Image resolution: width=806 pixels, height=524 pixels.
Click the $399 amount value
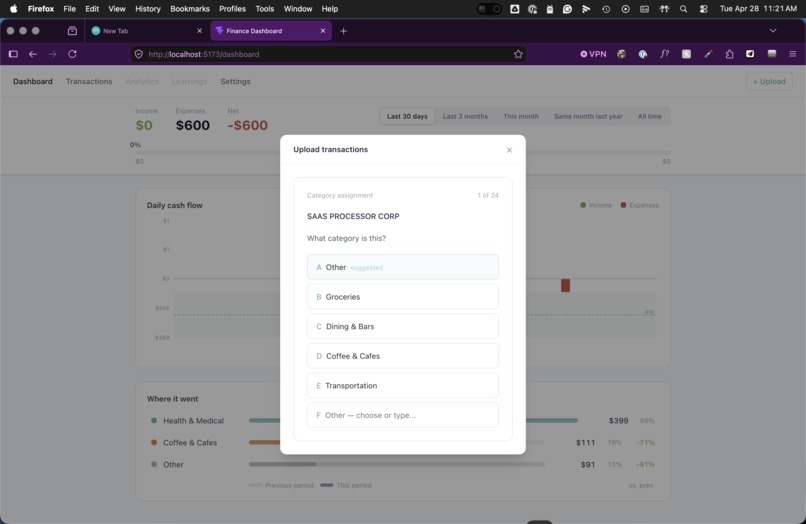click(618, 421)
